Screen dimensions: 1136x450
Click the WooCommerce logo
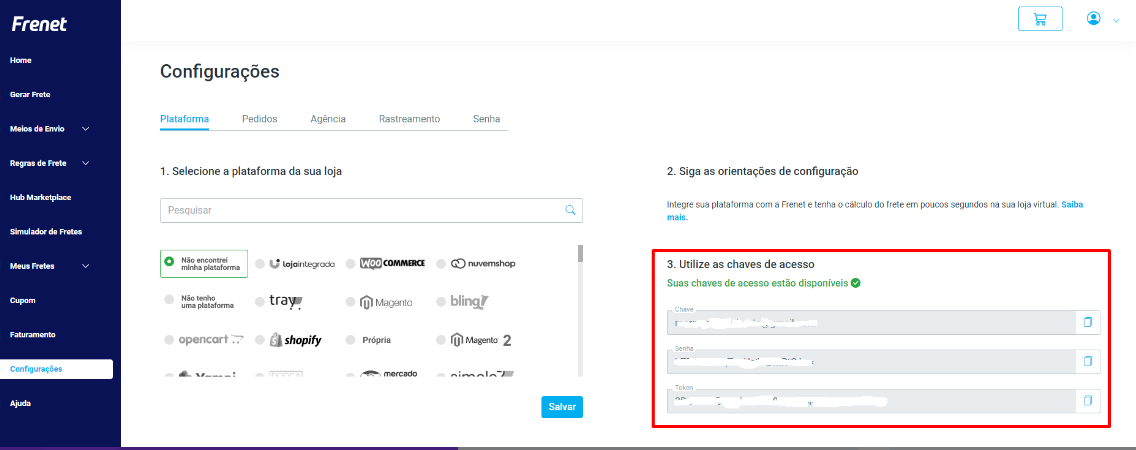tap(393, 263)
